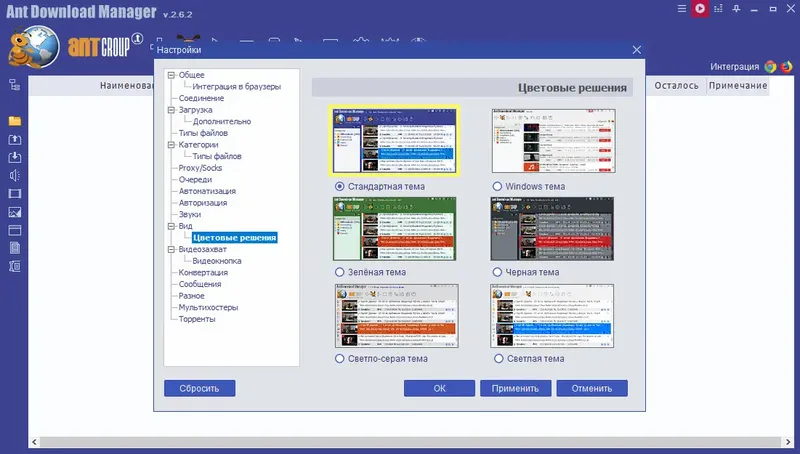Collapse the Вид tree node
This screenshot has width=800, height=454.
171,226
